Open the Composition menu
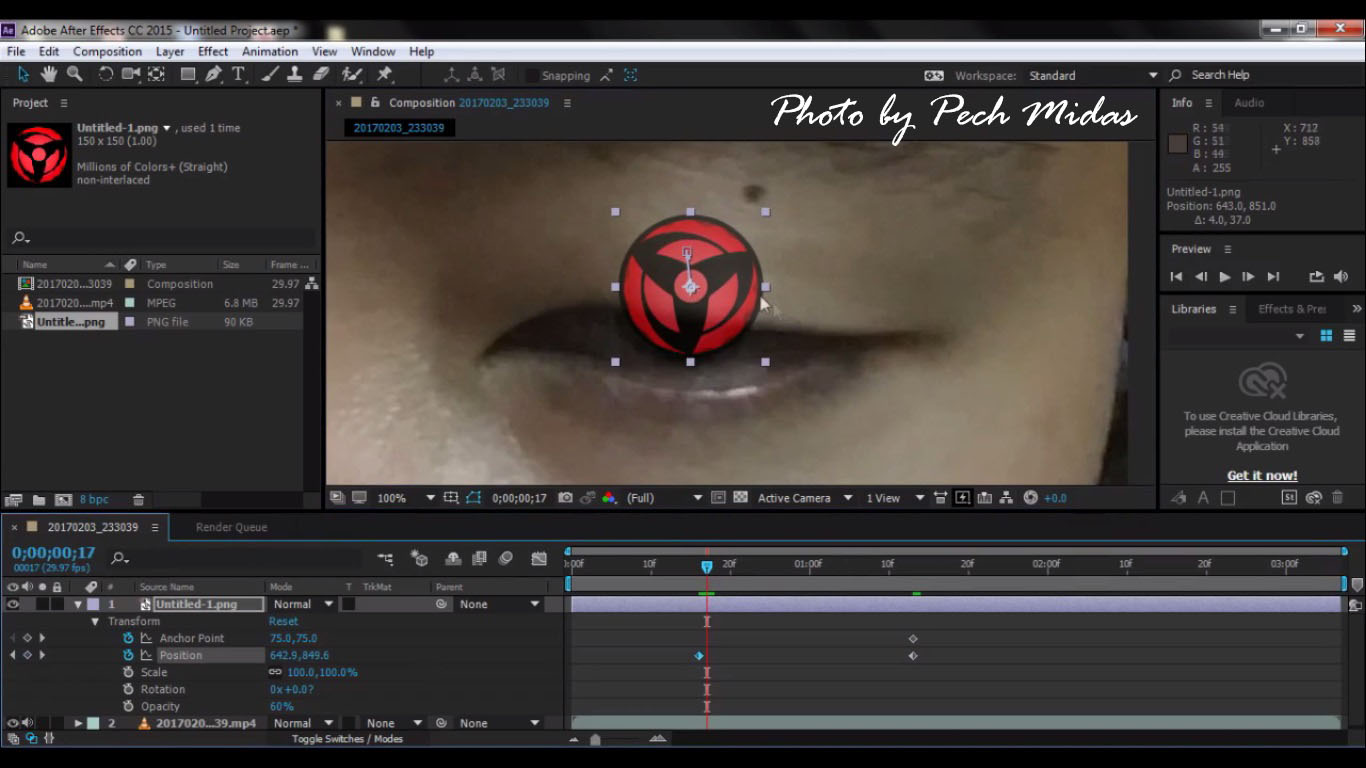 coord(107,51)
